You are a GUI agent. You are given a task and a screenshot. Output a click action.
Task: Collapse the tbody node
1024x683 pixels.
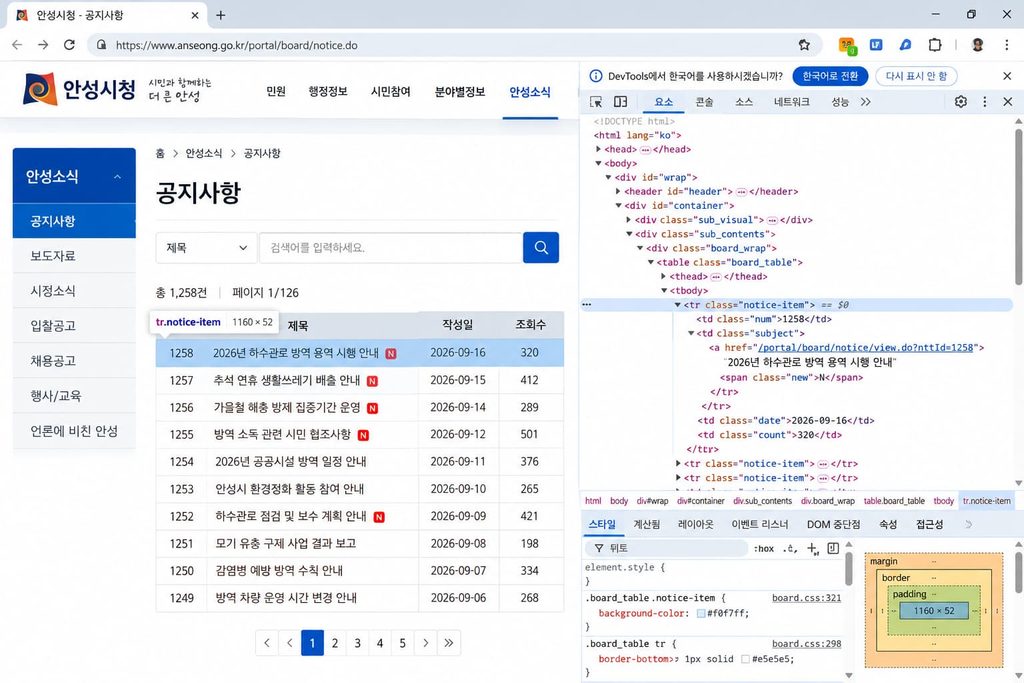tap(664, 291)
